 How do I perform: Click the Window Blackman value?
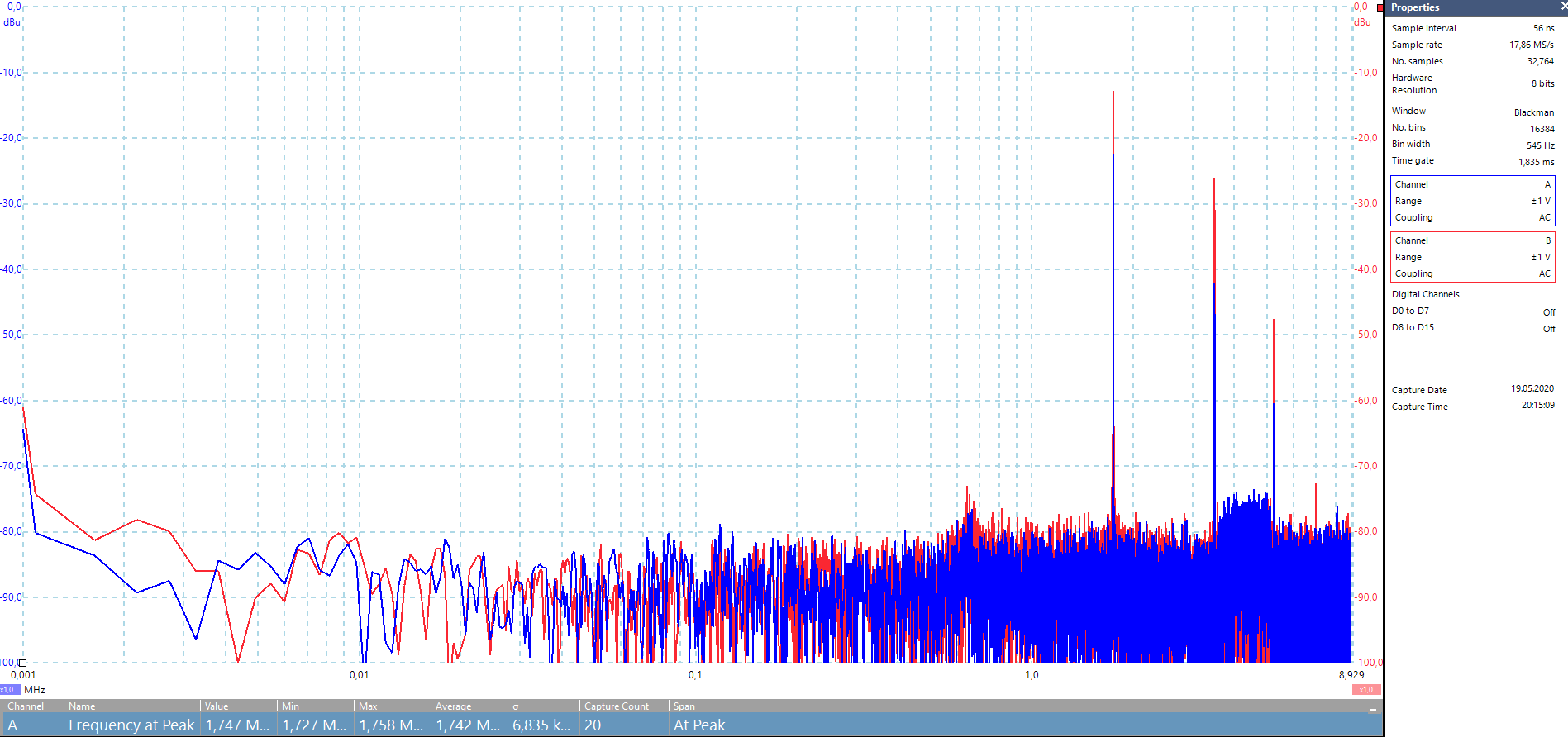coord(1534,112)
